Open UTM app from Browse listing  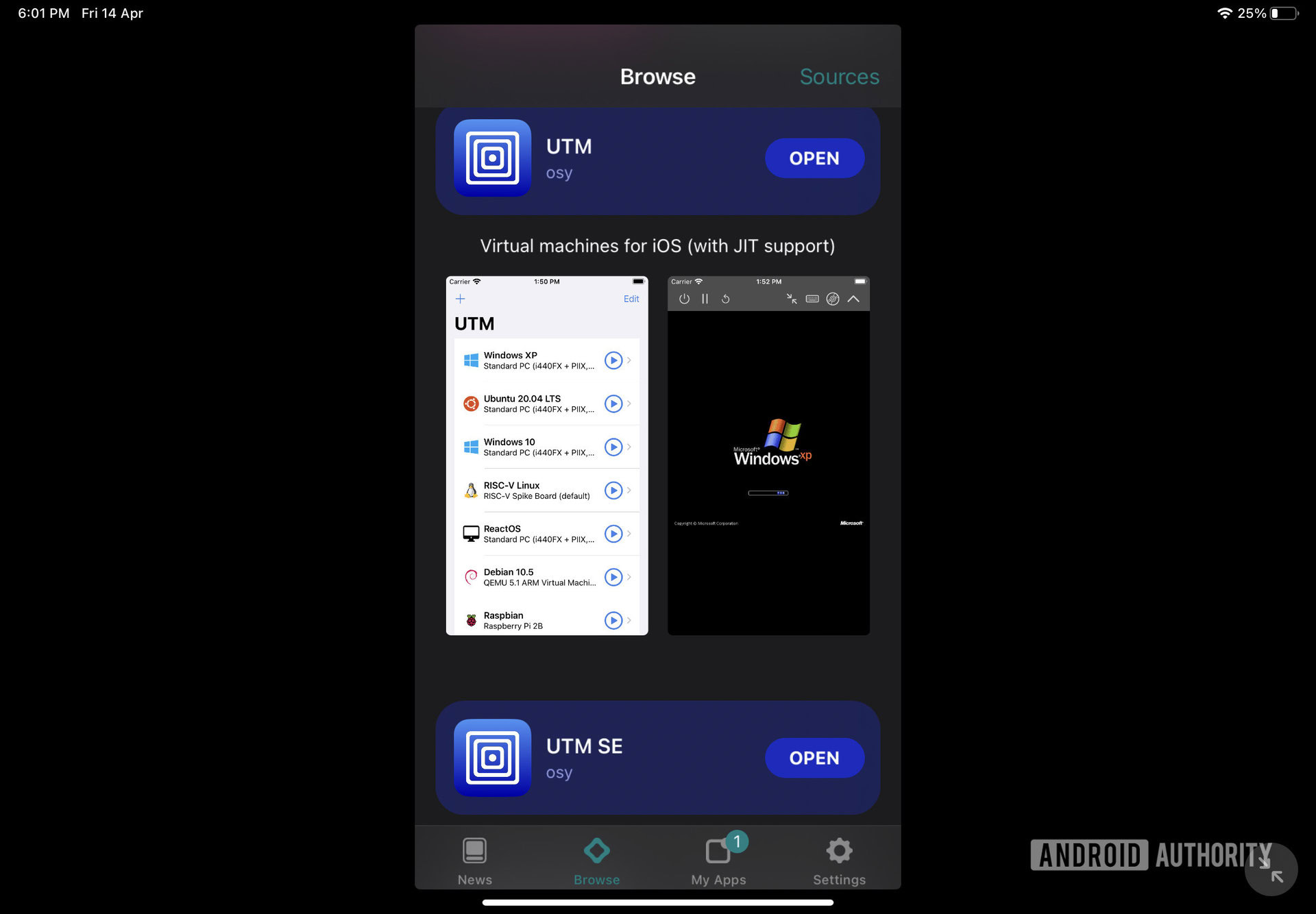click(813, 158)
